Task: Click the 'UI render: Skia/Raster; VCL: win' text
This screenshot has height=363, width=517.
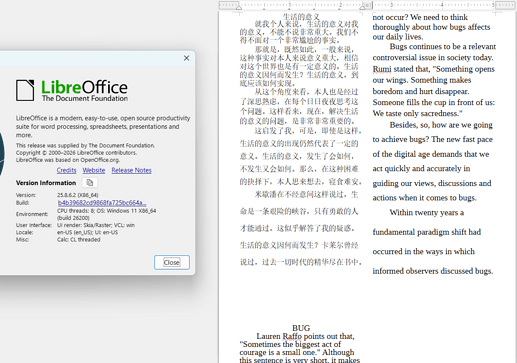Action: coord(96,225)
